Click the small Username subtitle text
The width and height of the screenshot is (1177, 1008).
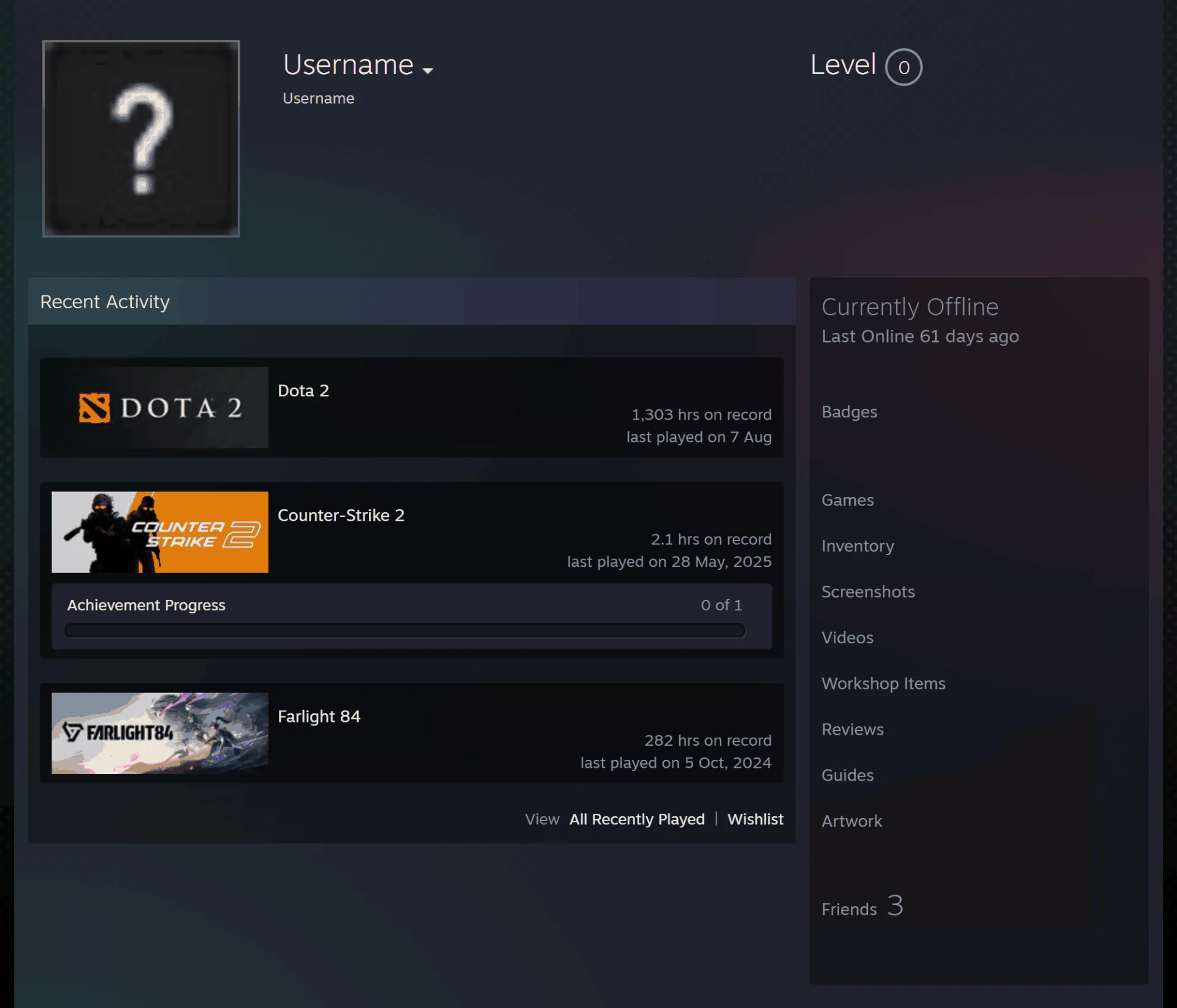point(318,99)
